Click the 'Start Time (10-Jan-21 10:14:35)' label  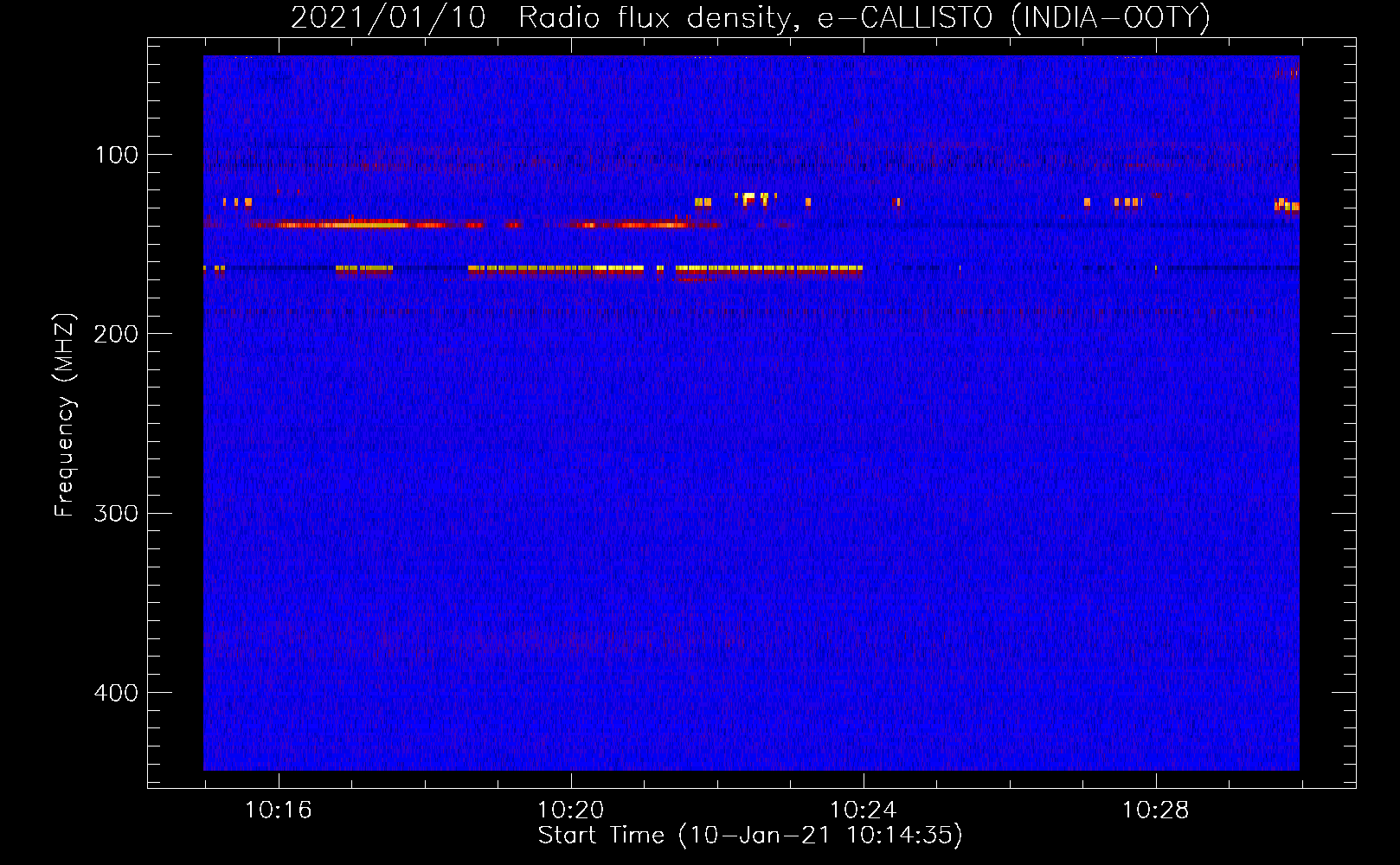[x=750, y=836]
